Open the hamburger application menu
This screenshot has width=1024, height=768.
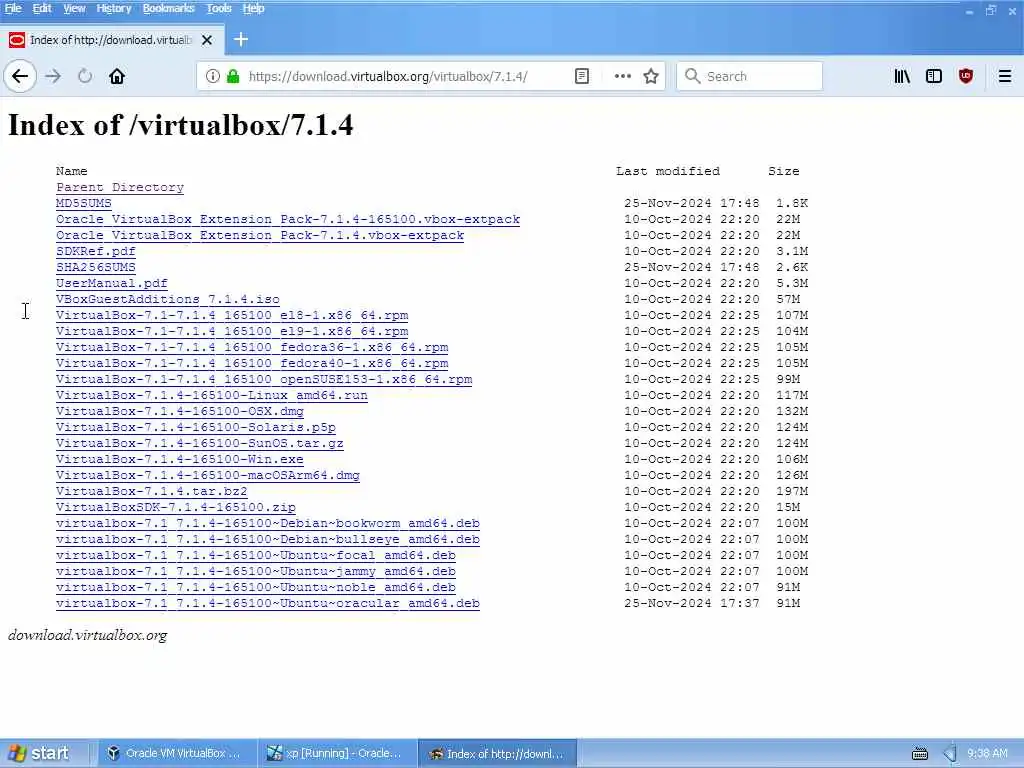(1005, 76)
